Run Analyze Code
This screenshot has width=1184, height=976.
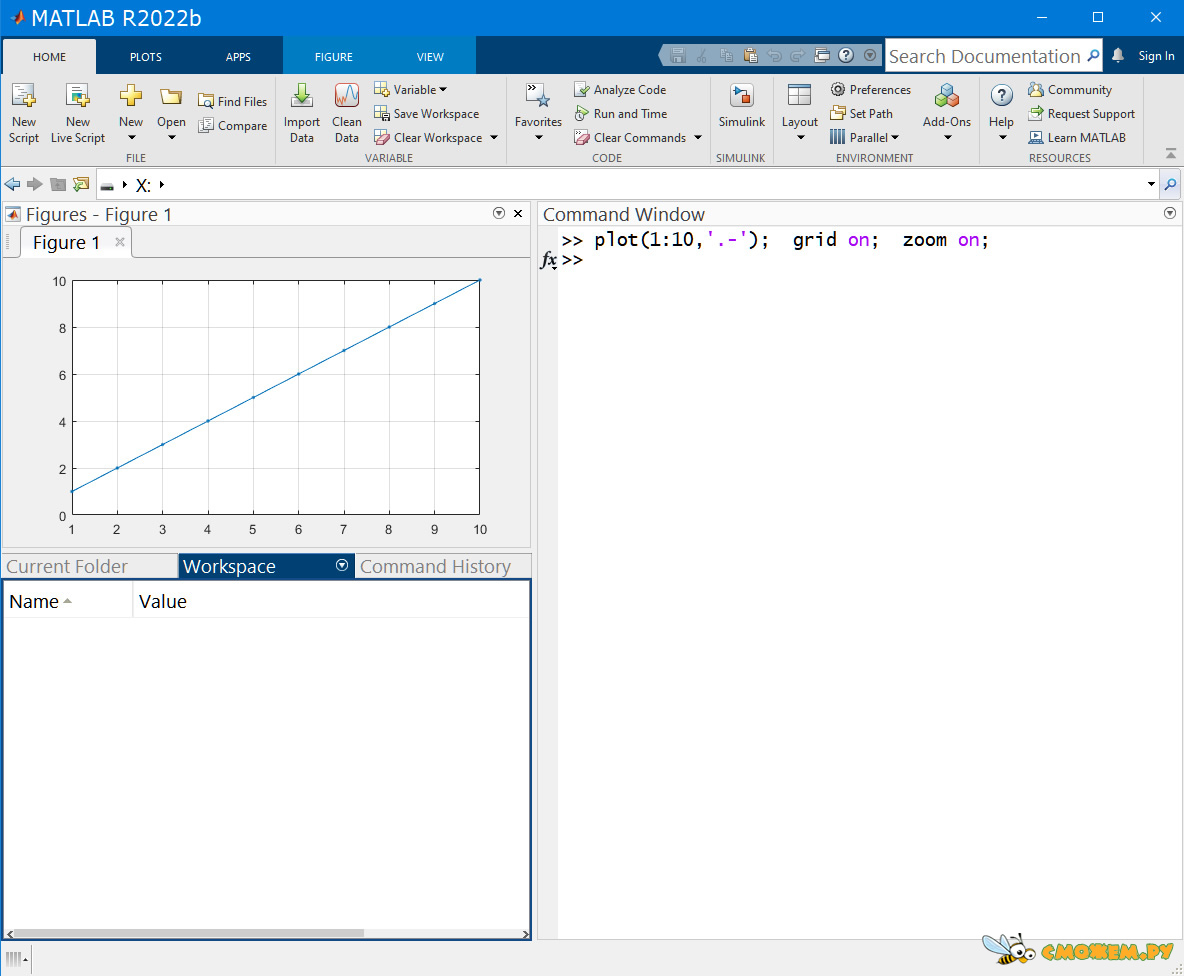620,89
